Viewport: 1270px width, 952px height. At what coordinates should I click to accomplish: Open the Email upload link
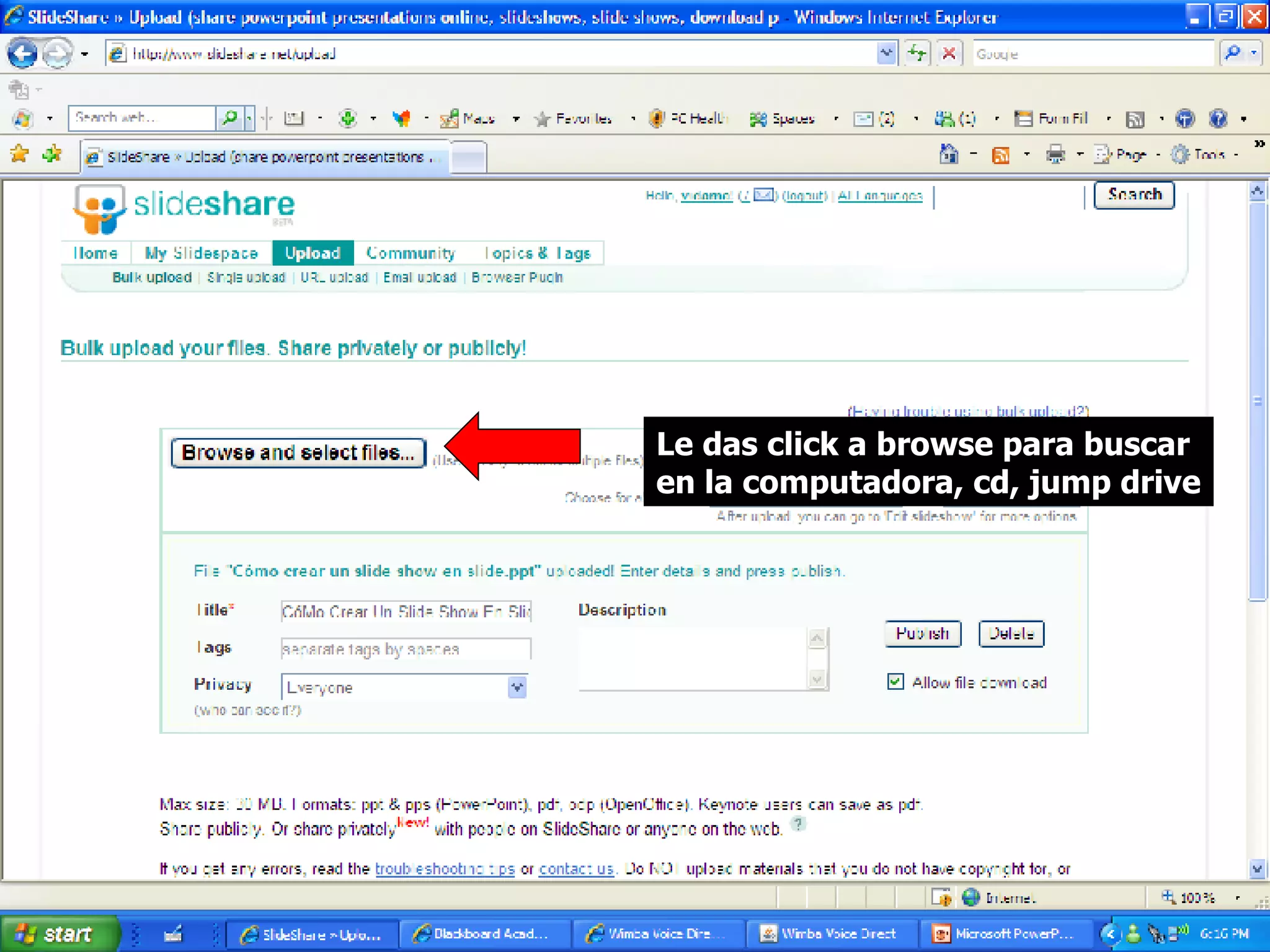click(420, 278)
